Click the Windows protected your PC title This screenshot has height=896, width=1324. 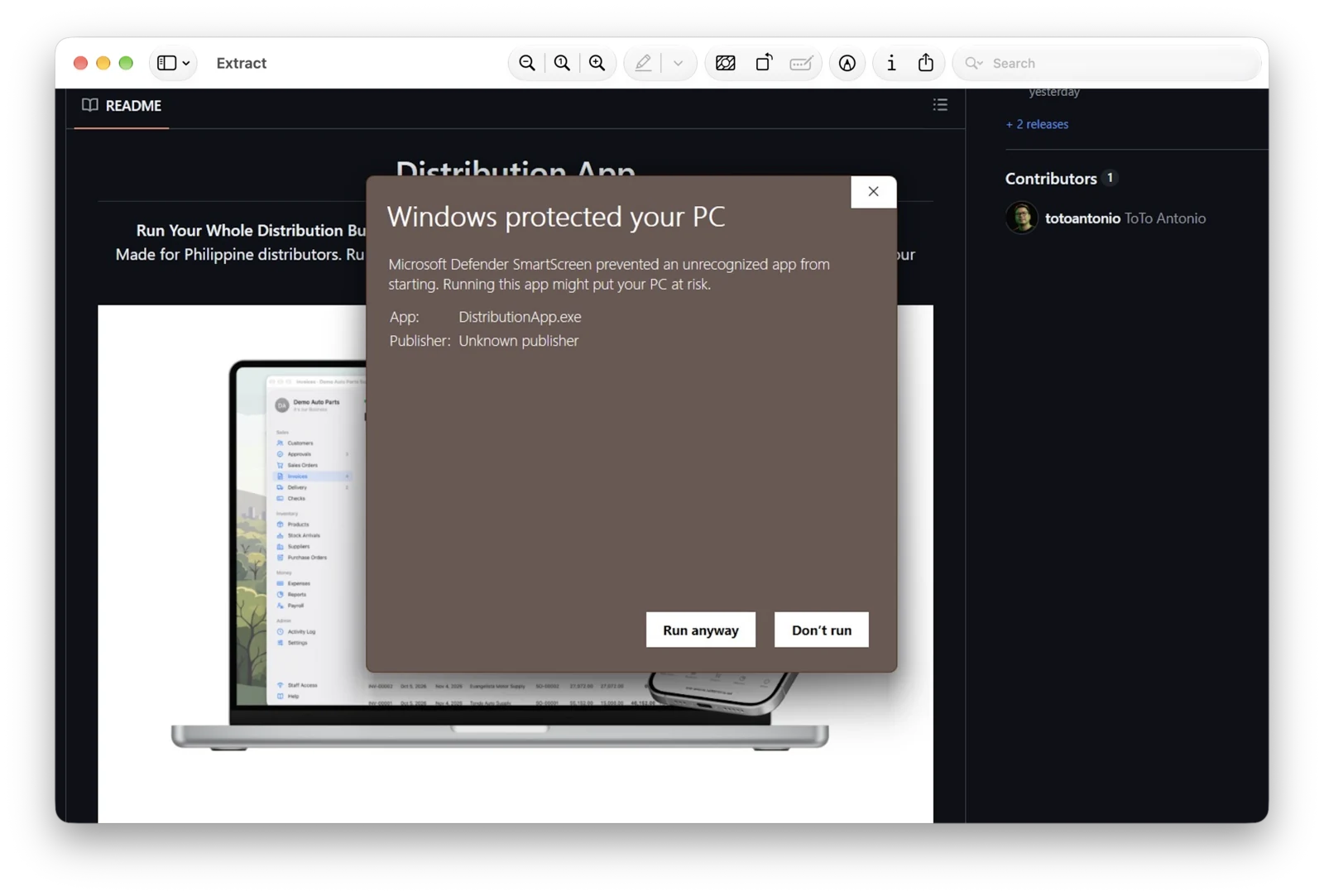pyautogui.click(x=556, y=217)
